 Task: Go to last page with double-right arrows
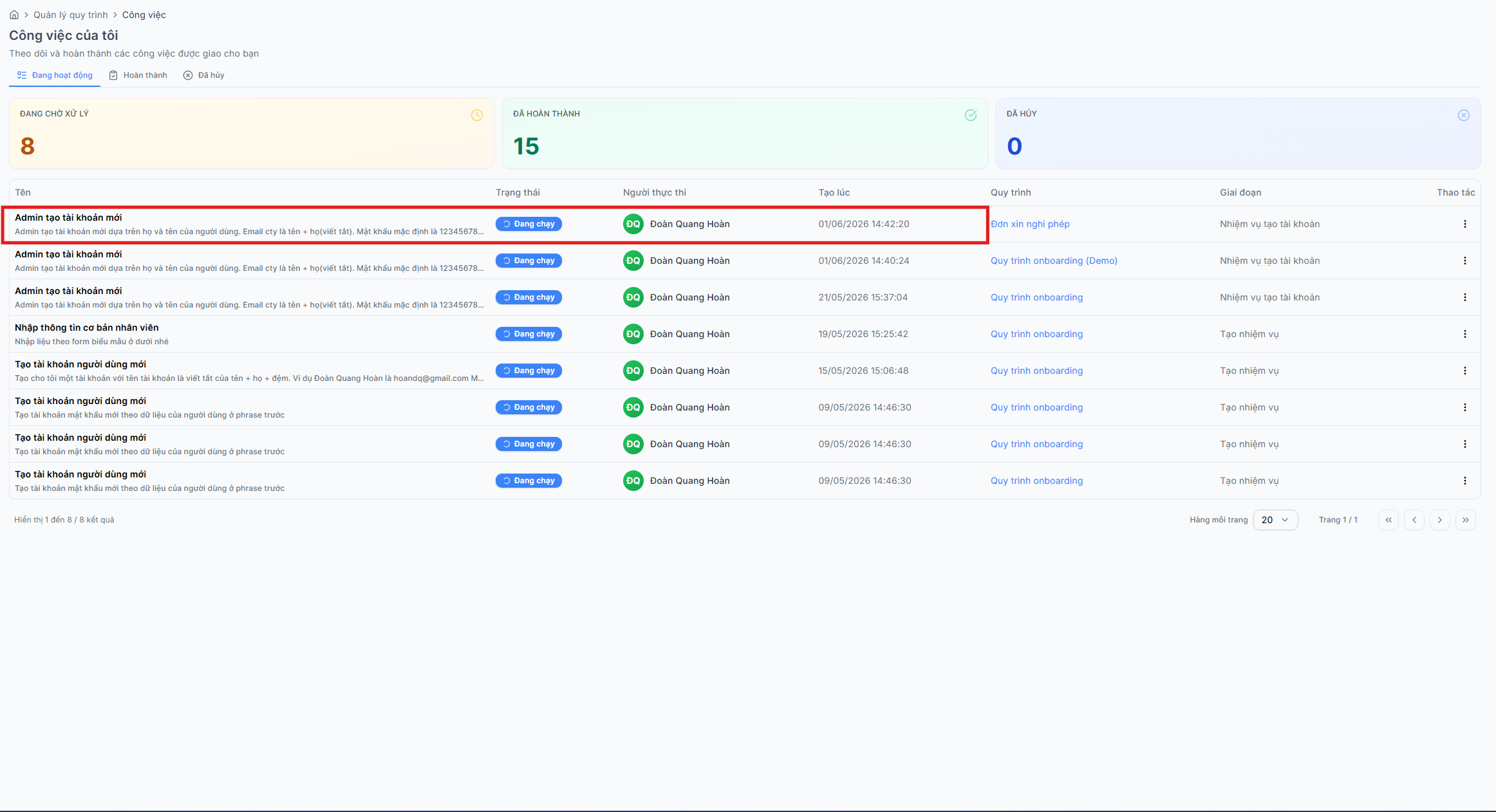[1466, 520]
